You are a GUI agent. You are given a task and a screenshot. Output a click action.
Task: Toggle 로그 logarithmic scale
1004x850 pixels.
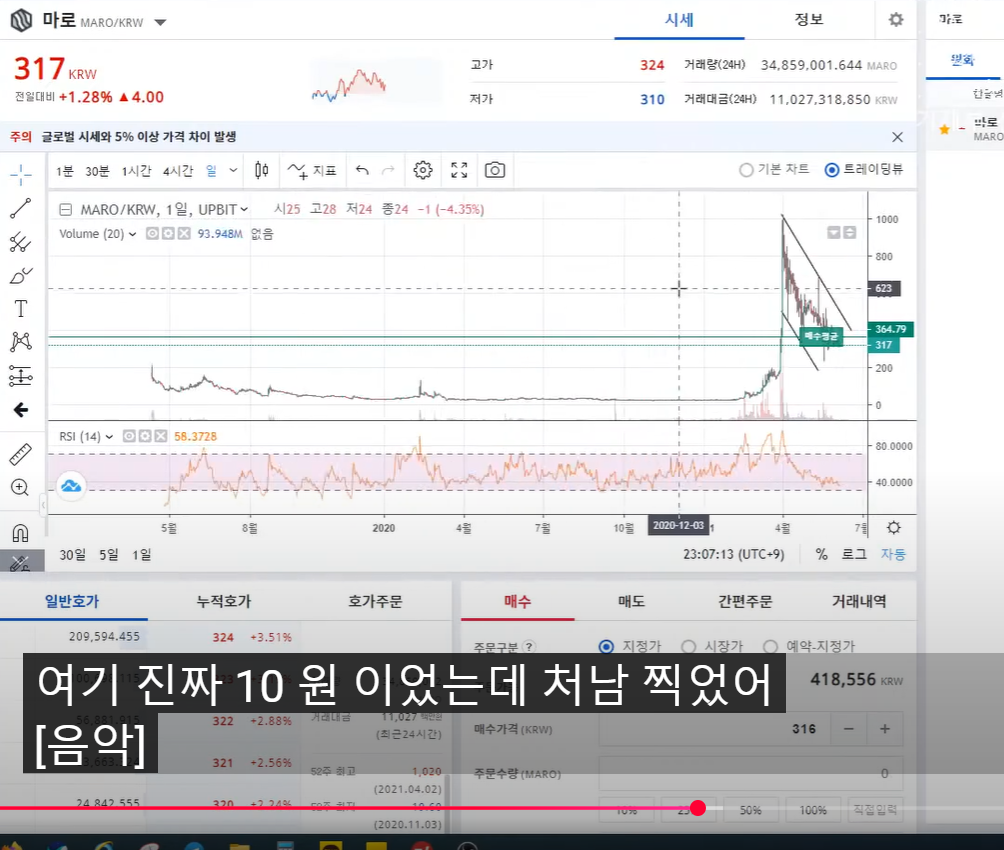(854, 554)
